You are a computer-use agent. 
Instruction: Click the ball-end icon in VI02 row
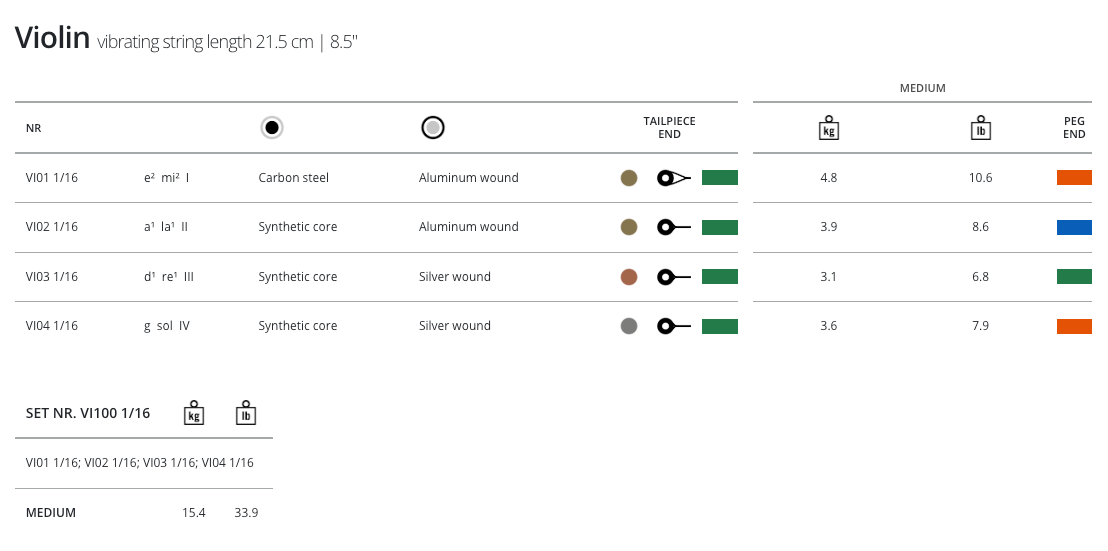click(673, 227)
